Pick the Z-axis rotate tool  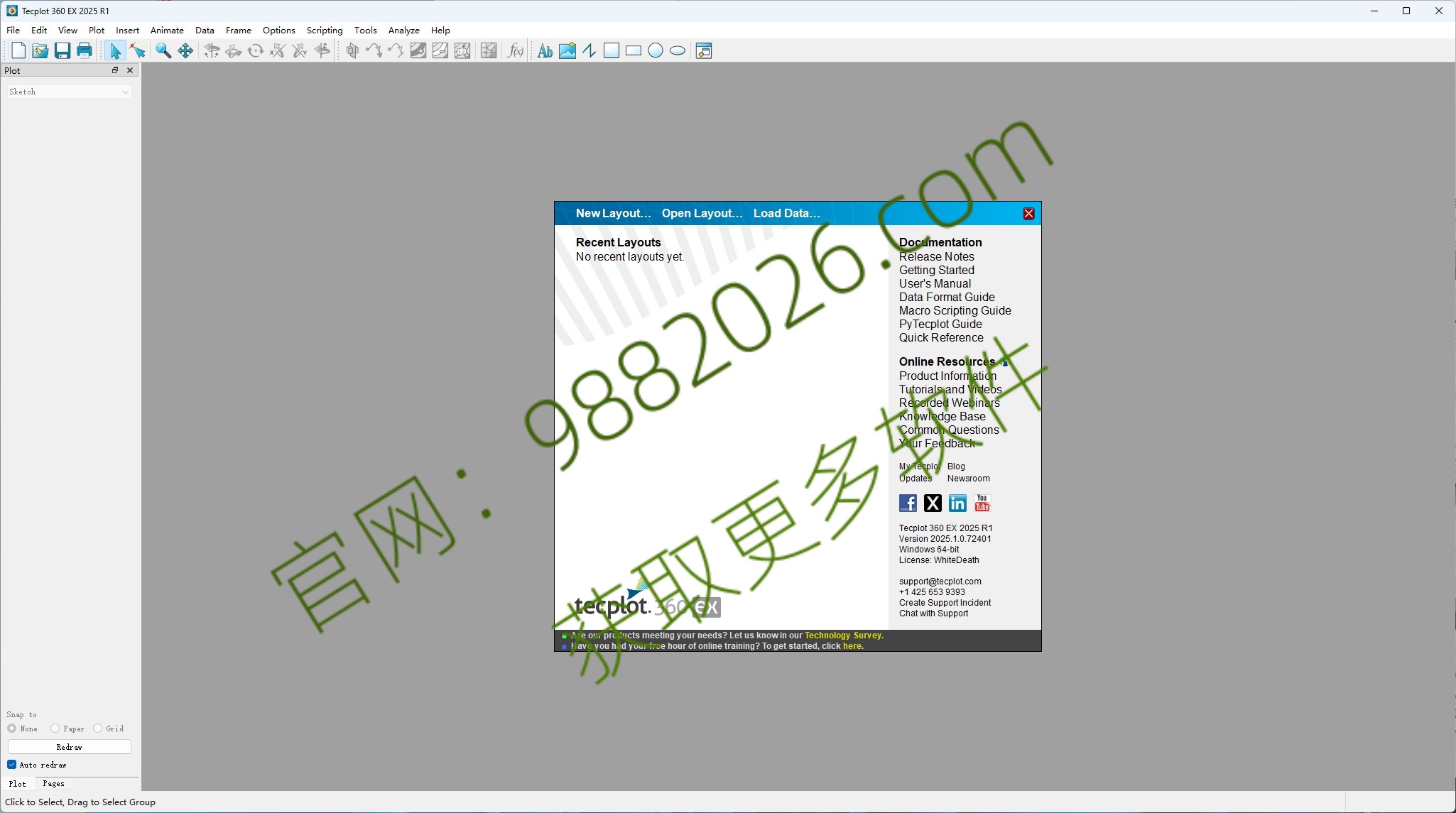point(322,50)
